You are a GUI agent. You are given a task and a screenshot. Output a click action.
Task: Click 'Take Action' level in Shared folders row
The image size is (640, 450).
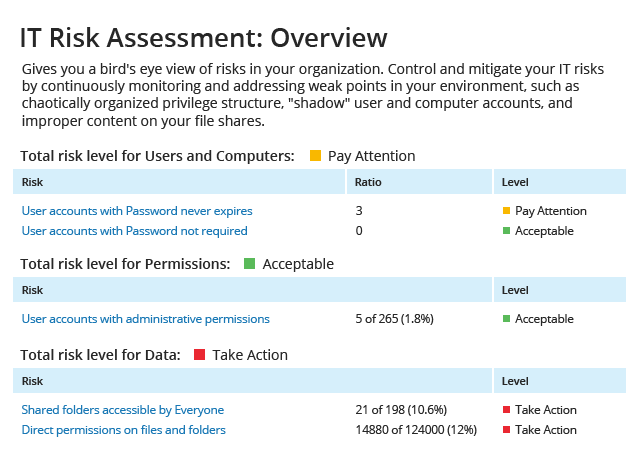tap(546, 410)
